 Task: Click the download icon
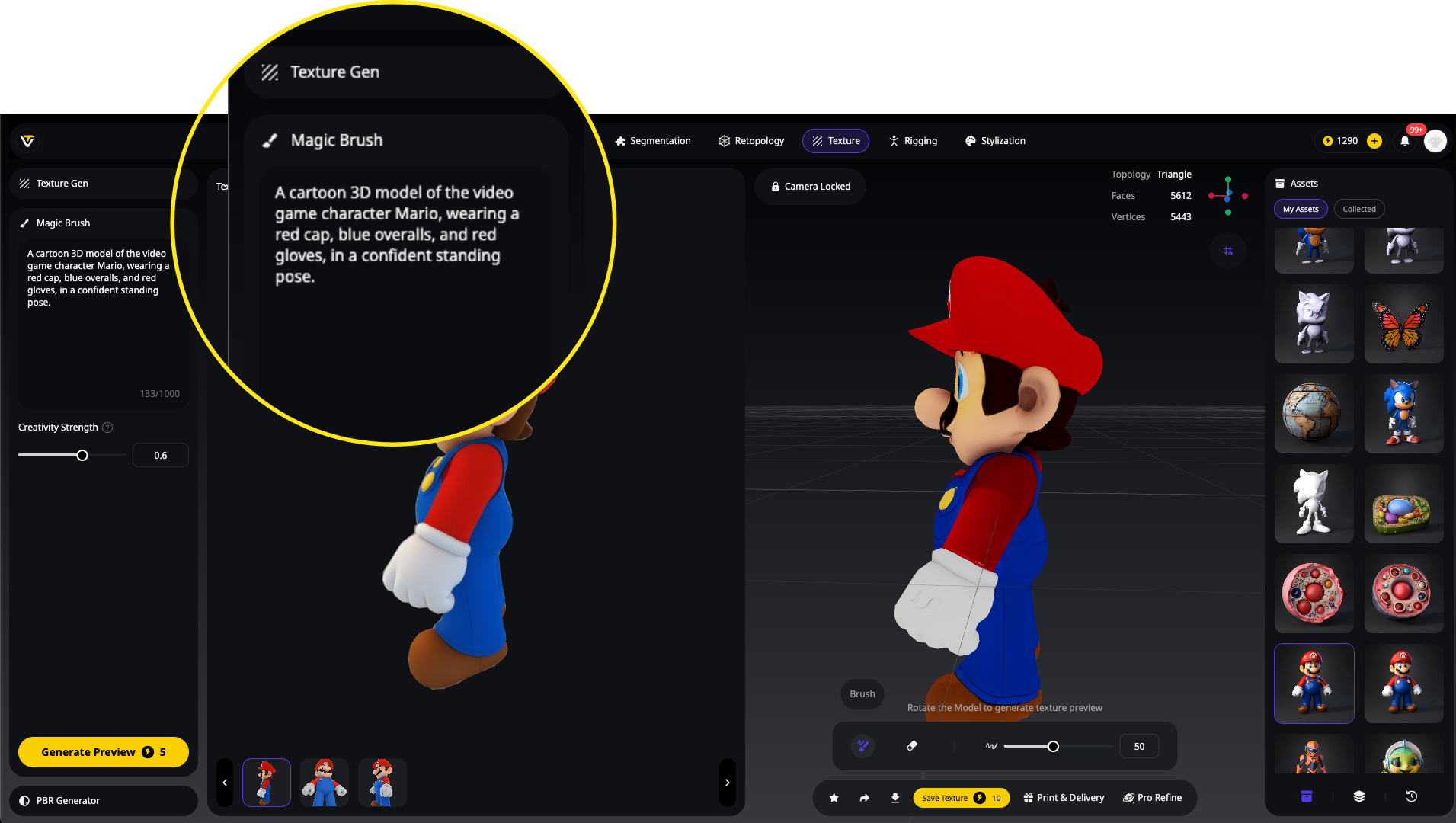point(895,798)
